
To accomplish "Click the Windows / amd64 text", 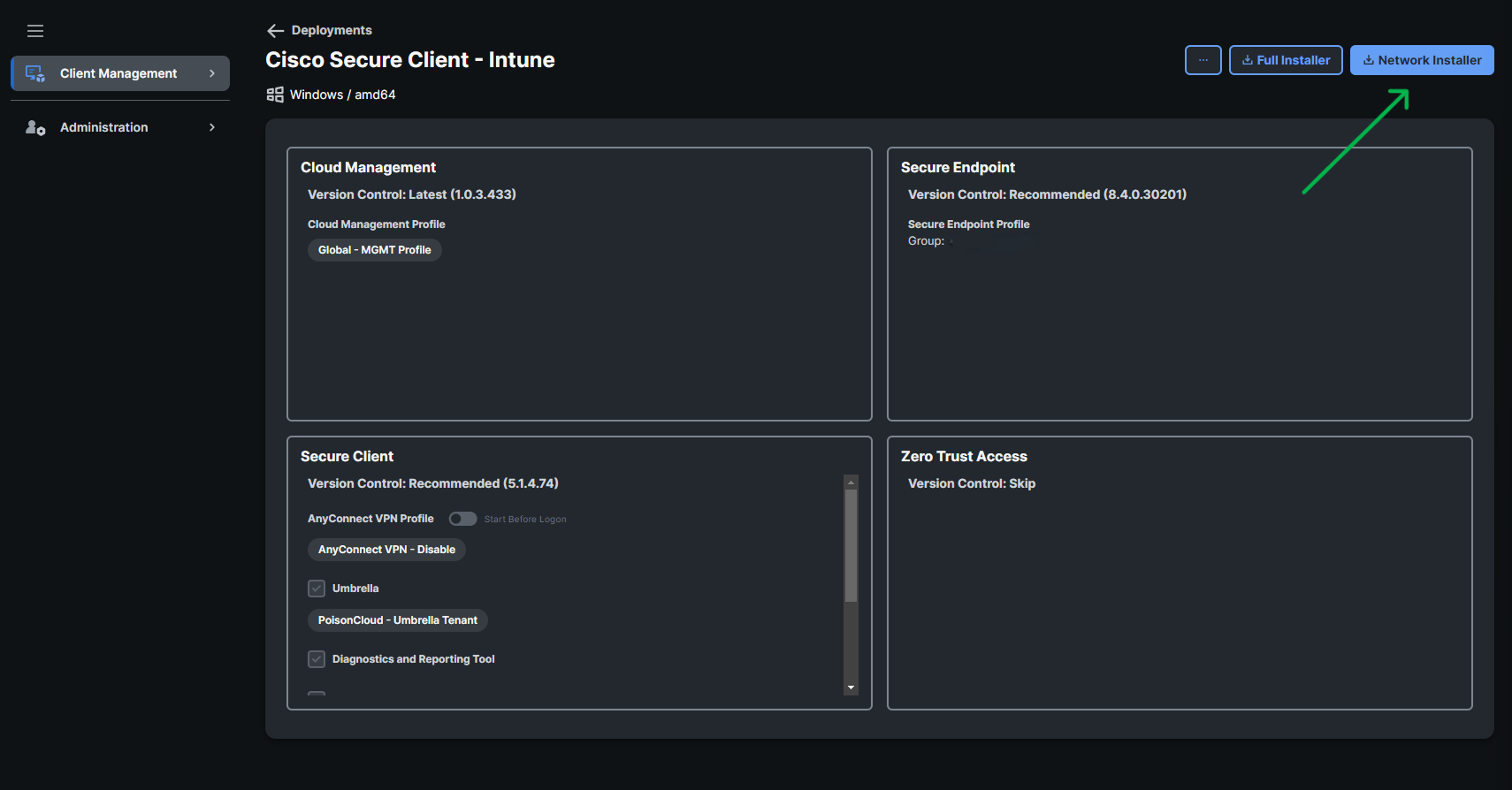I will [343, 95].
